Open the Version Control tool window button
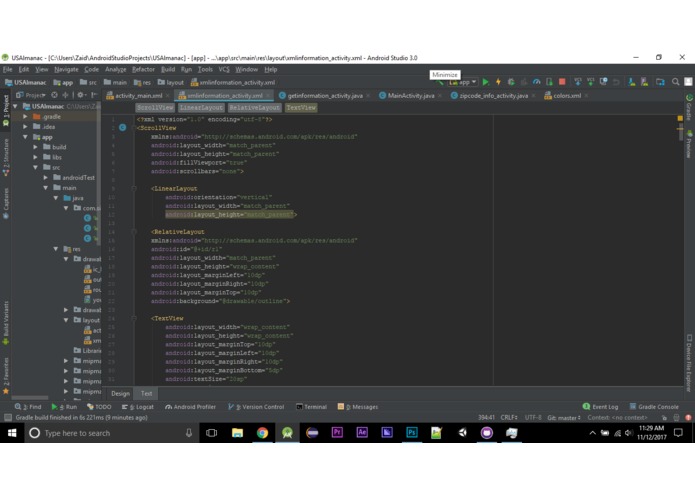 tap(256, 407)
